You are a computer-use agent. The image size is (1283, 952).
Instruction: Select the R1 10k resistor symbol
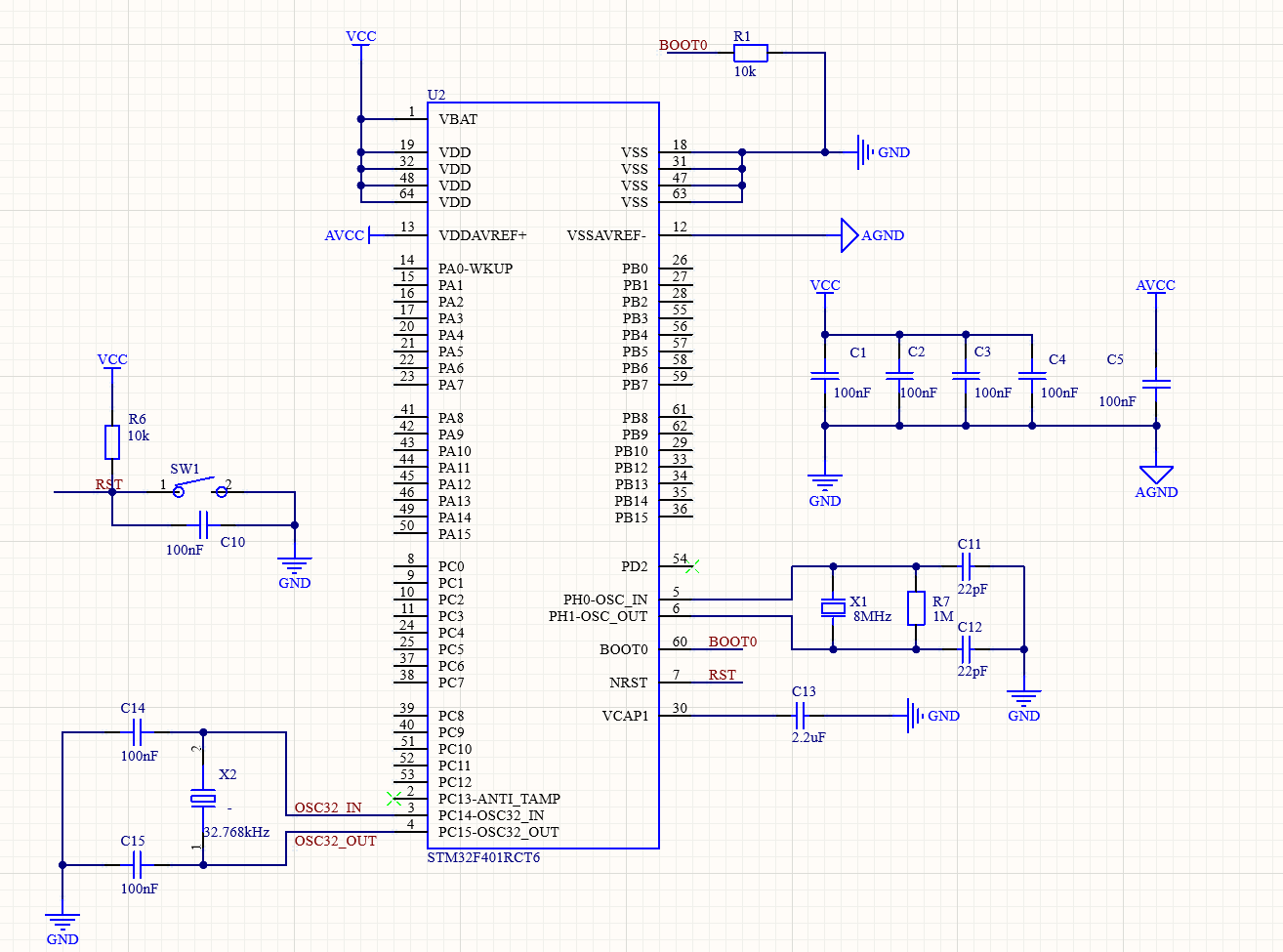(750, 53)
